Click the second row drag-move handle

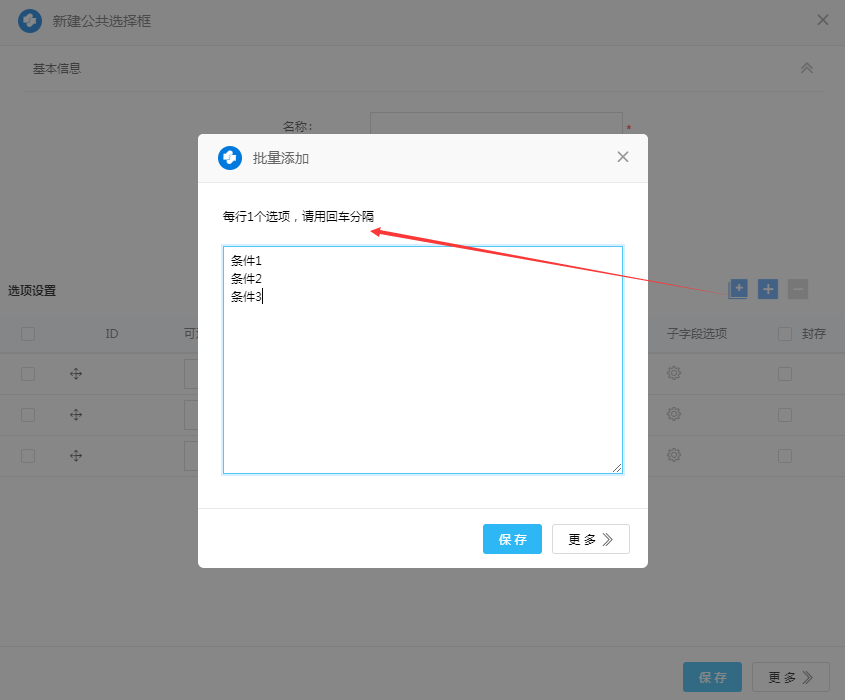(76, 414)
